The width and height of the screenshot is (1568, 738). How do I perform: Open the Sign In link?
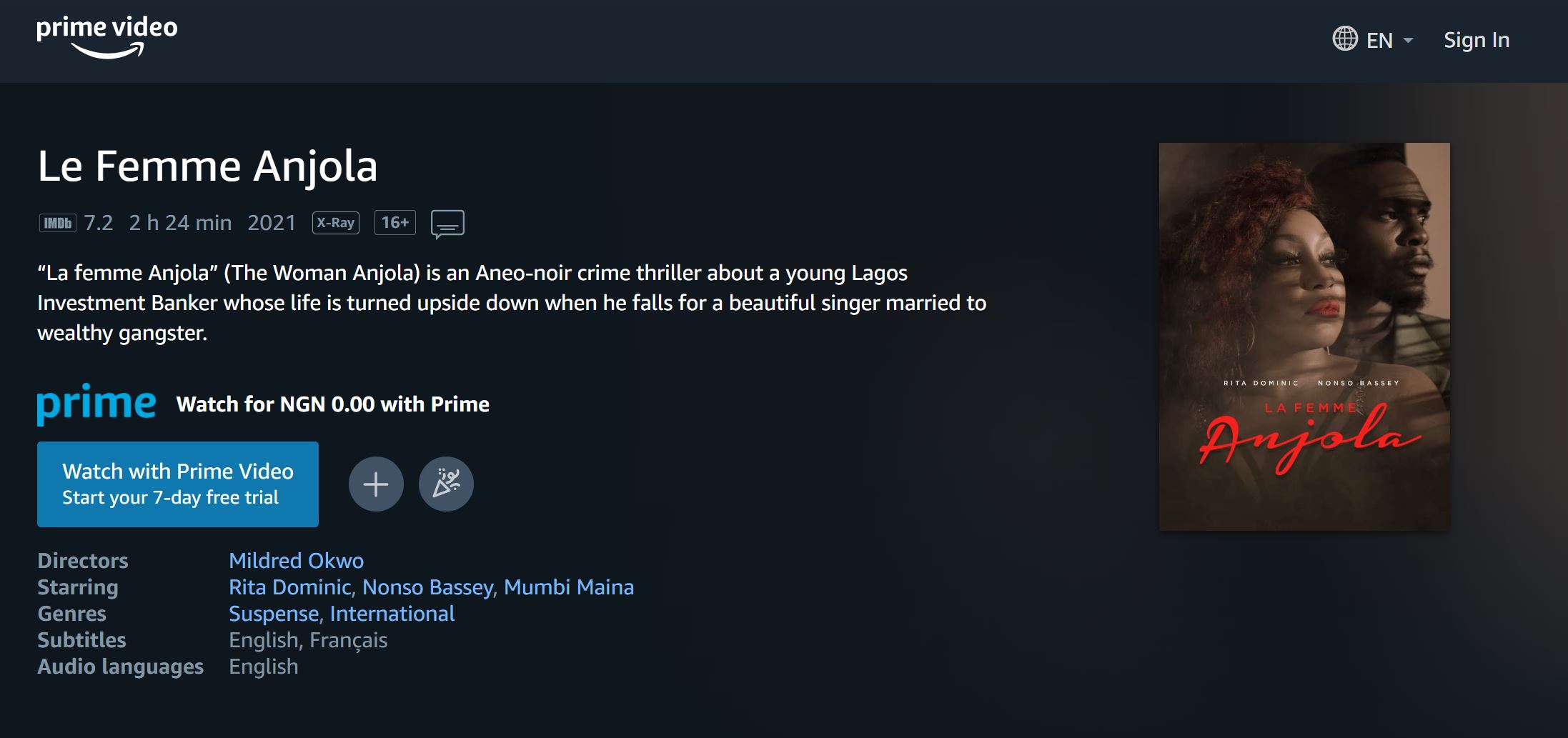(1477, 40)
